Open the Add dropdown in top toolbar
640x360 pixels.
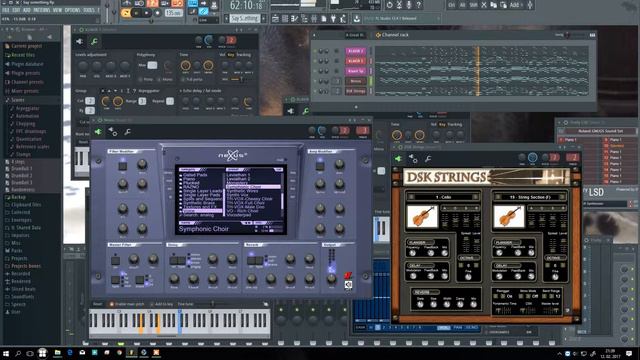(516, 5)
